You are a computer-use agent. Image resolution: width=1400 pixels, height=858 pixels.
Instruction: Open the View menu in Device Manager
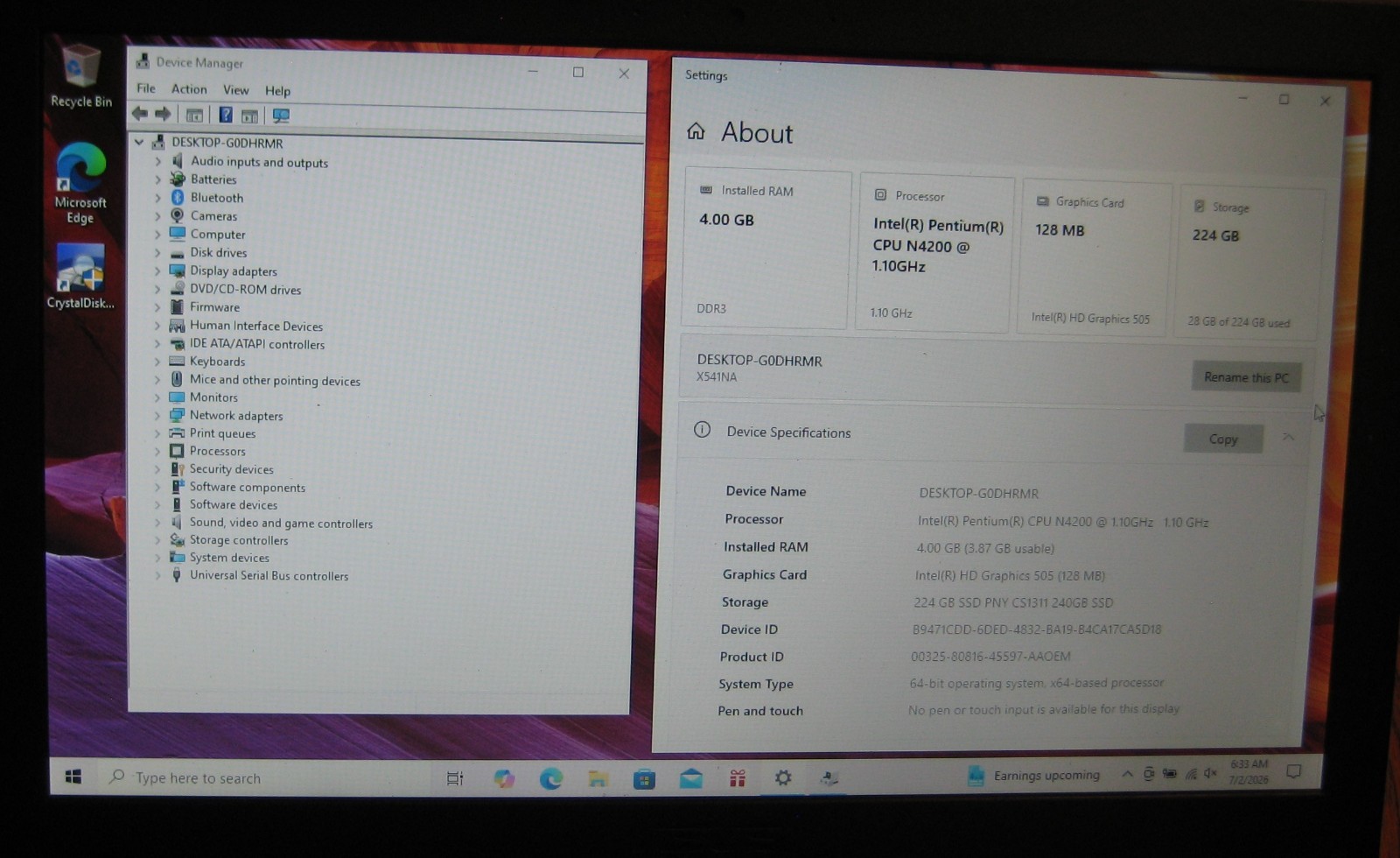coord(235,90)
